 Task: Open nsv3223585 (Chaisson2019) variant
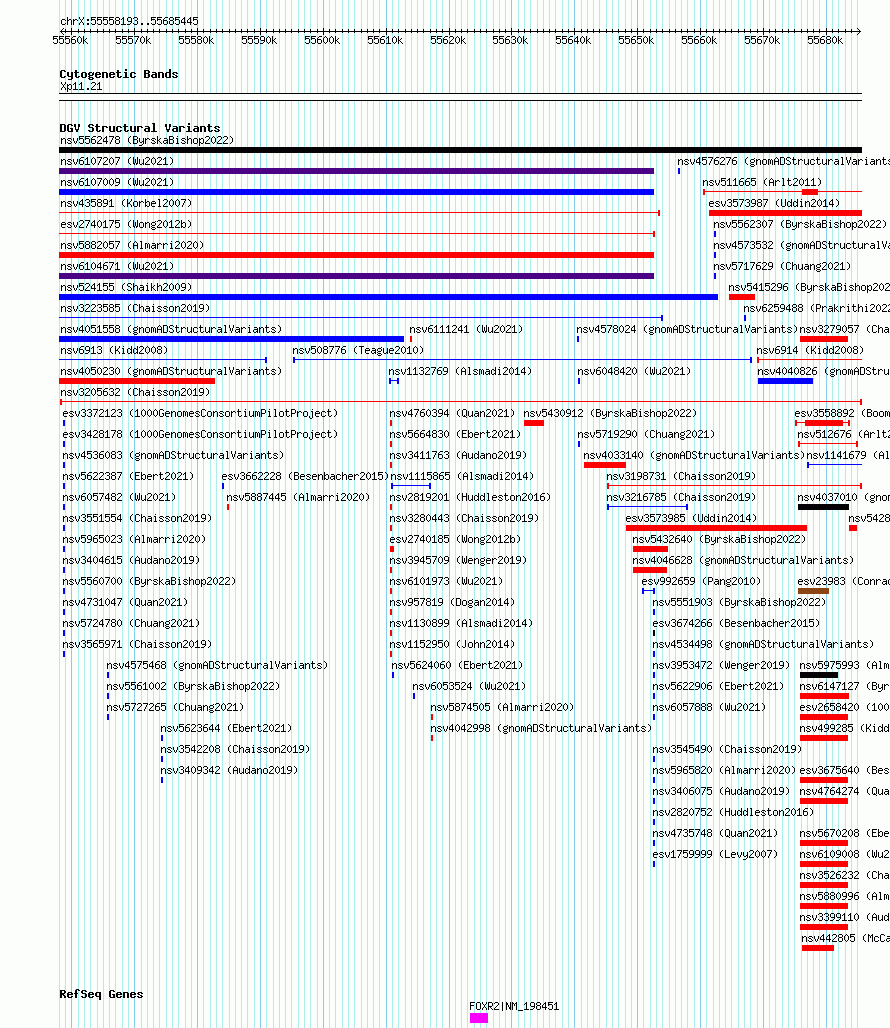point(135,308)
